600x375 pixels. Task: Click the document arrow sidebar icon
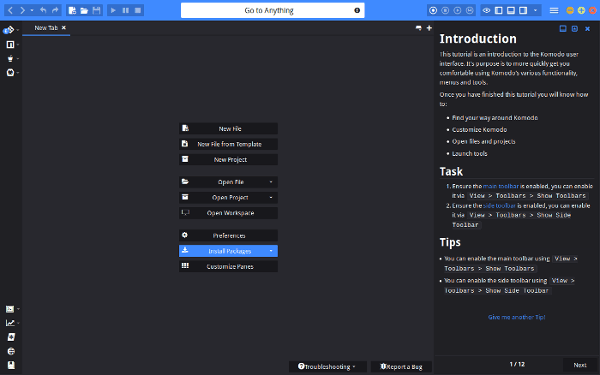(11, 337)
